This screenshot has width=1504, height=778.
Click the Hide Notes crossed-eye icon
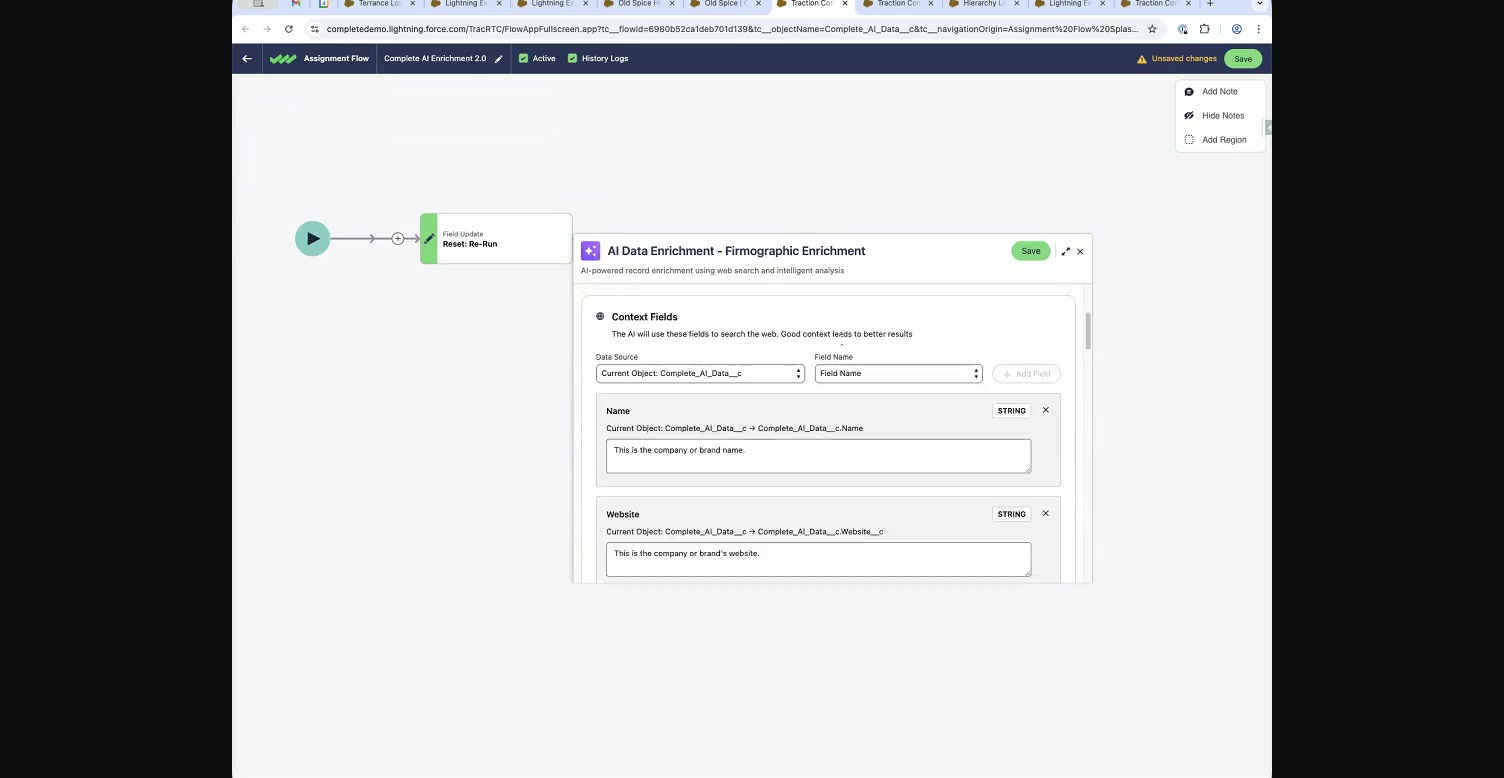click(x=1189, y=115)
